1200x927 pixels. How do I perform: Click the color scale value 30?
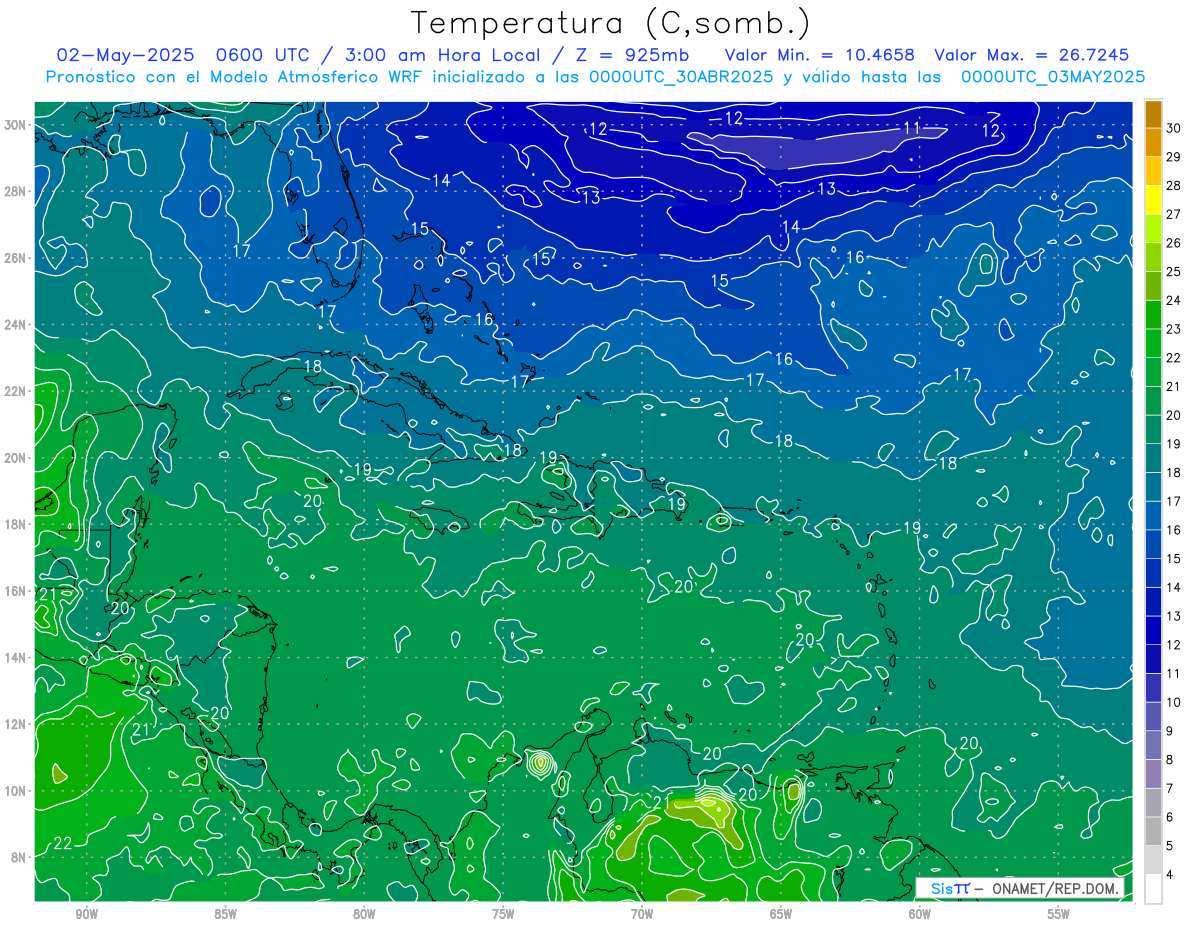(x=1174, y=128)
